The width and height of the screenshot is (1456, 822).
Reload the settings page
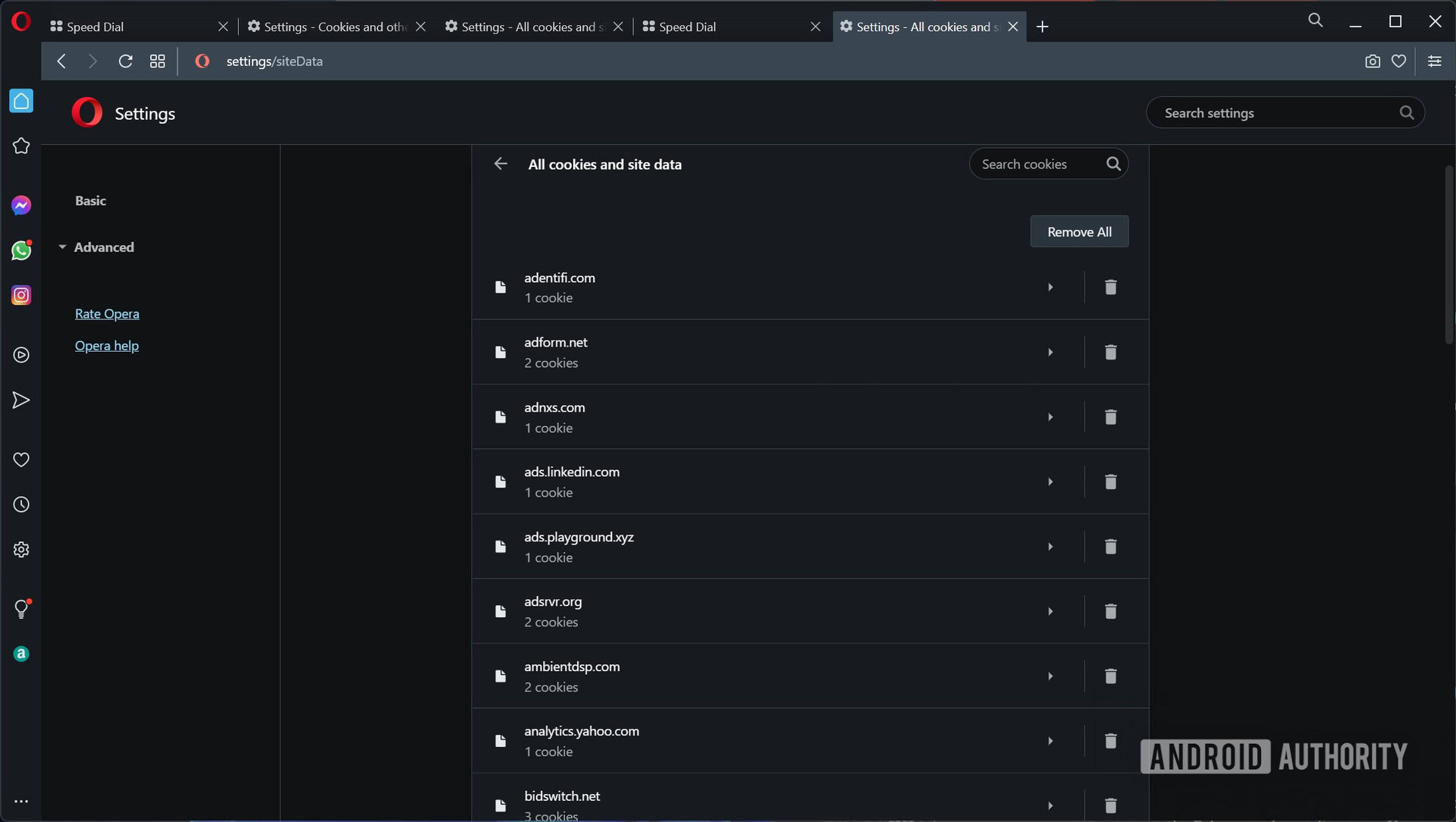[126, 61]
